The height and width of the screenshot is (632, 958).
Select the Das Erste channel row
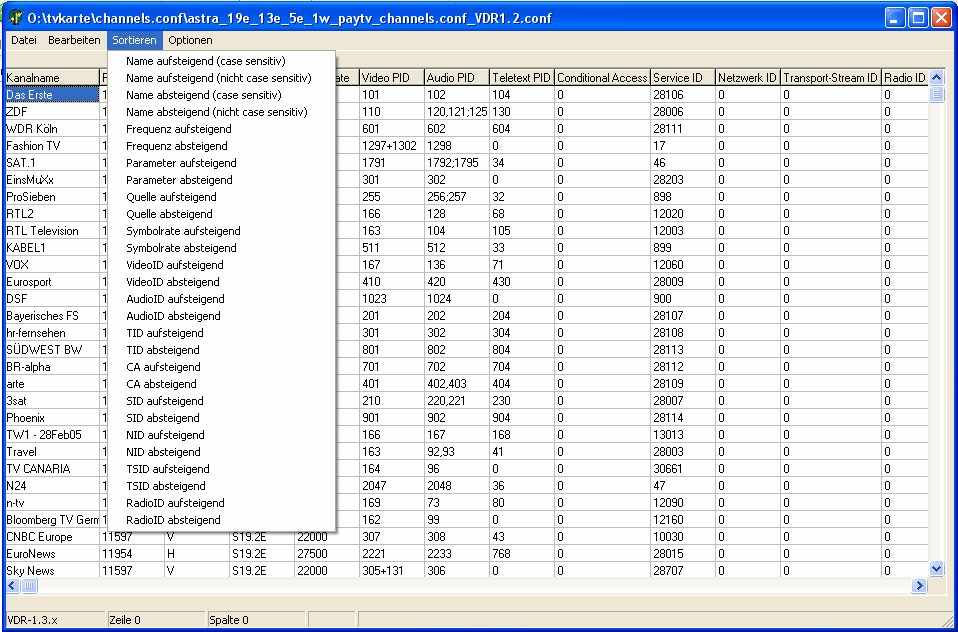tap(50, 95)
